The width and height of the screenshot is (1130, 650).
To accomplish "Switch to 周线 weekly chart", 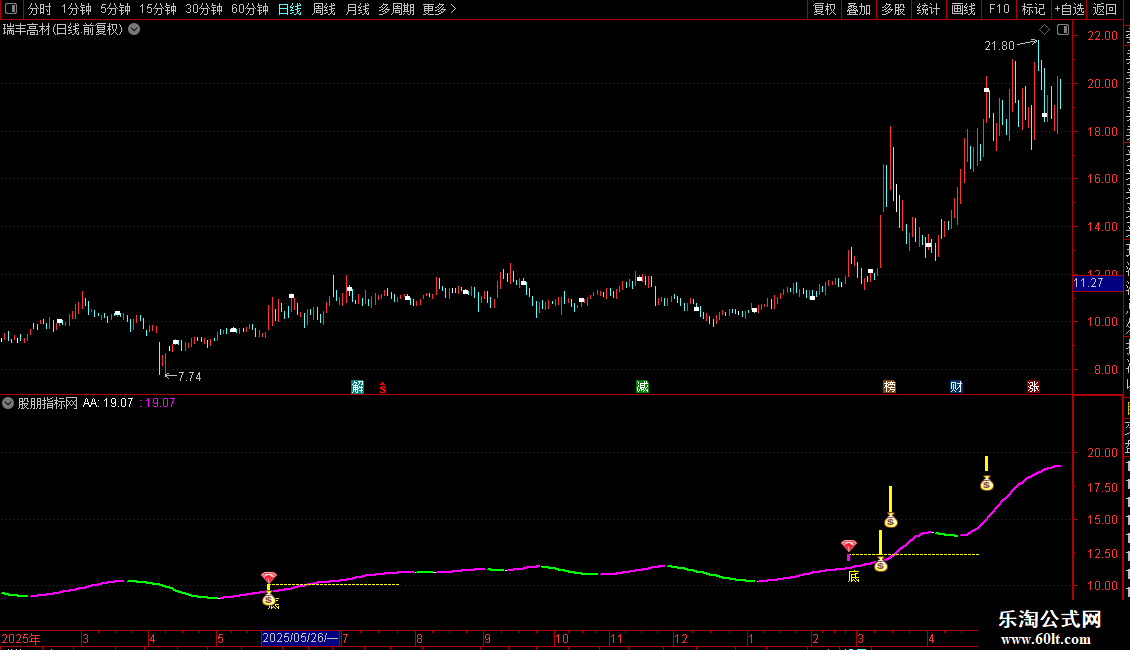I will (324, 9).
